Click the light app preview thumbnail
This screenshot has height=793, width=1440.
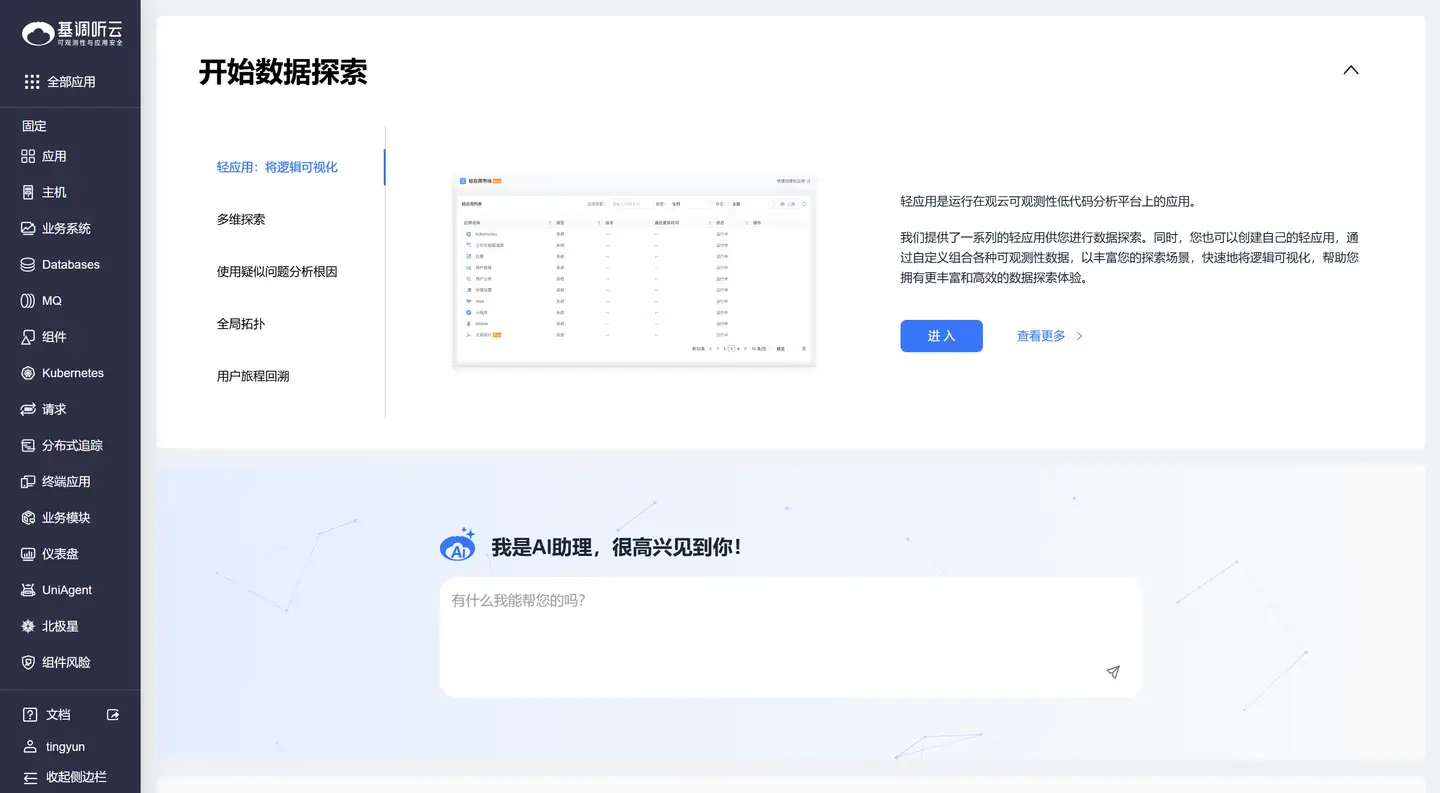coord(633,271)
